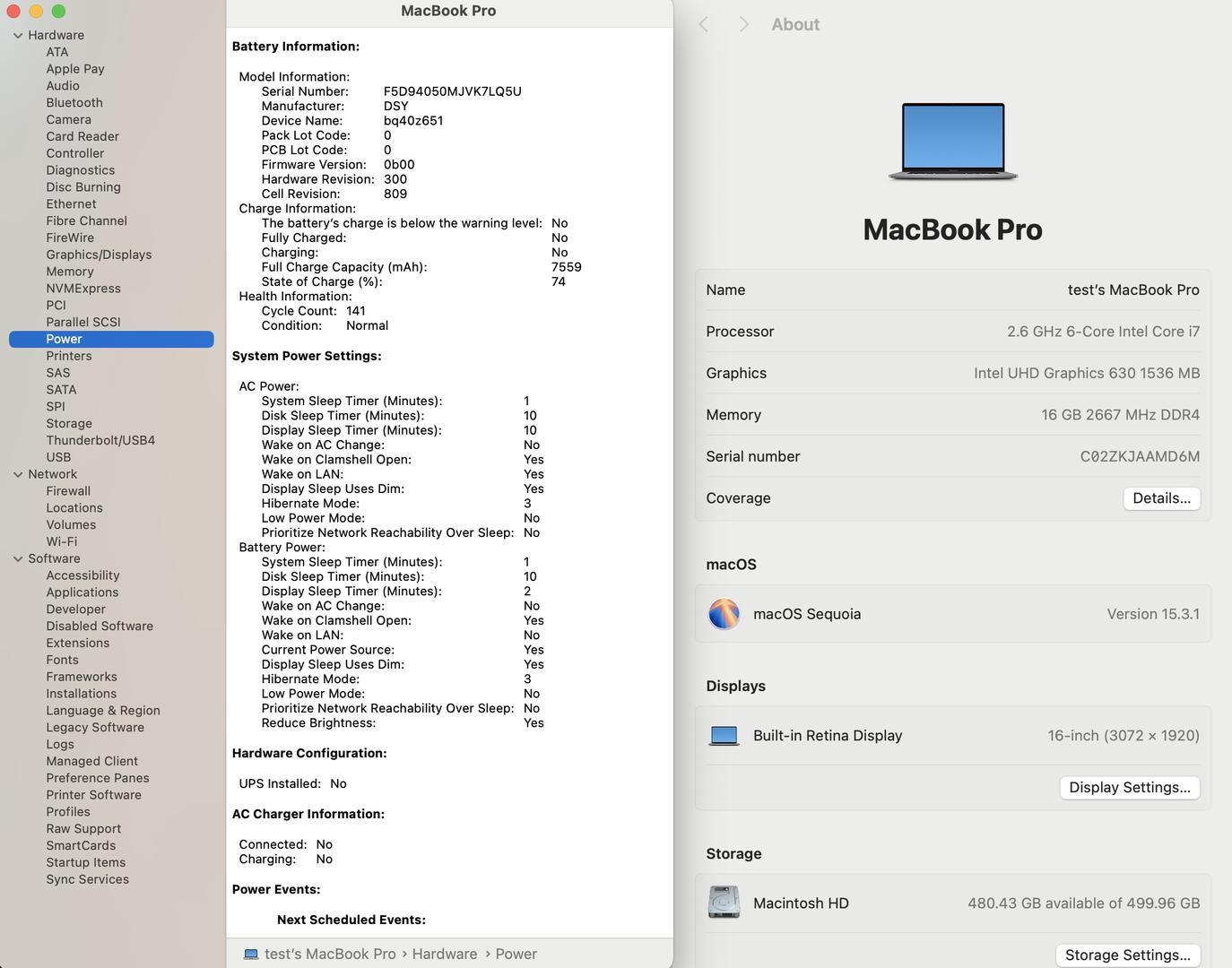Viewport: 1232px width, 968px height.
Task: Select ATA in the Hardware list
Action: click(x=57, y=52)
